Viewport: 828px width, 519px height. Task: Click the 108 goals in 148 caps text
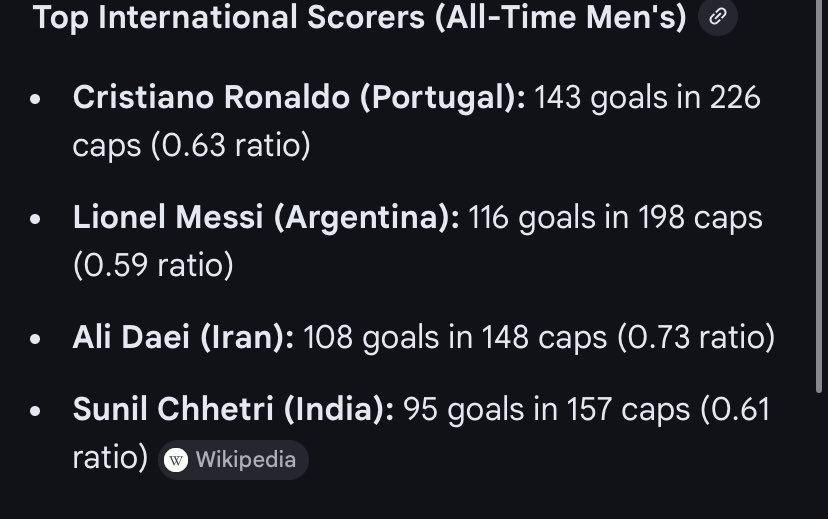(x=454, y=338)
